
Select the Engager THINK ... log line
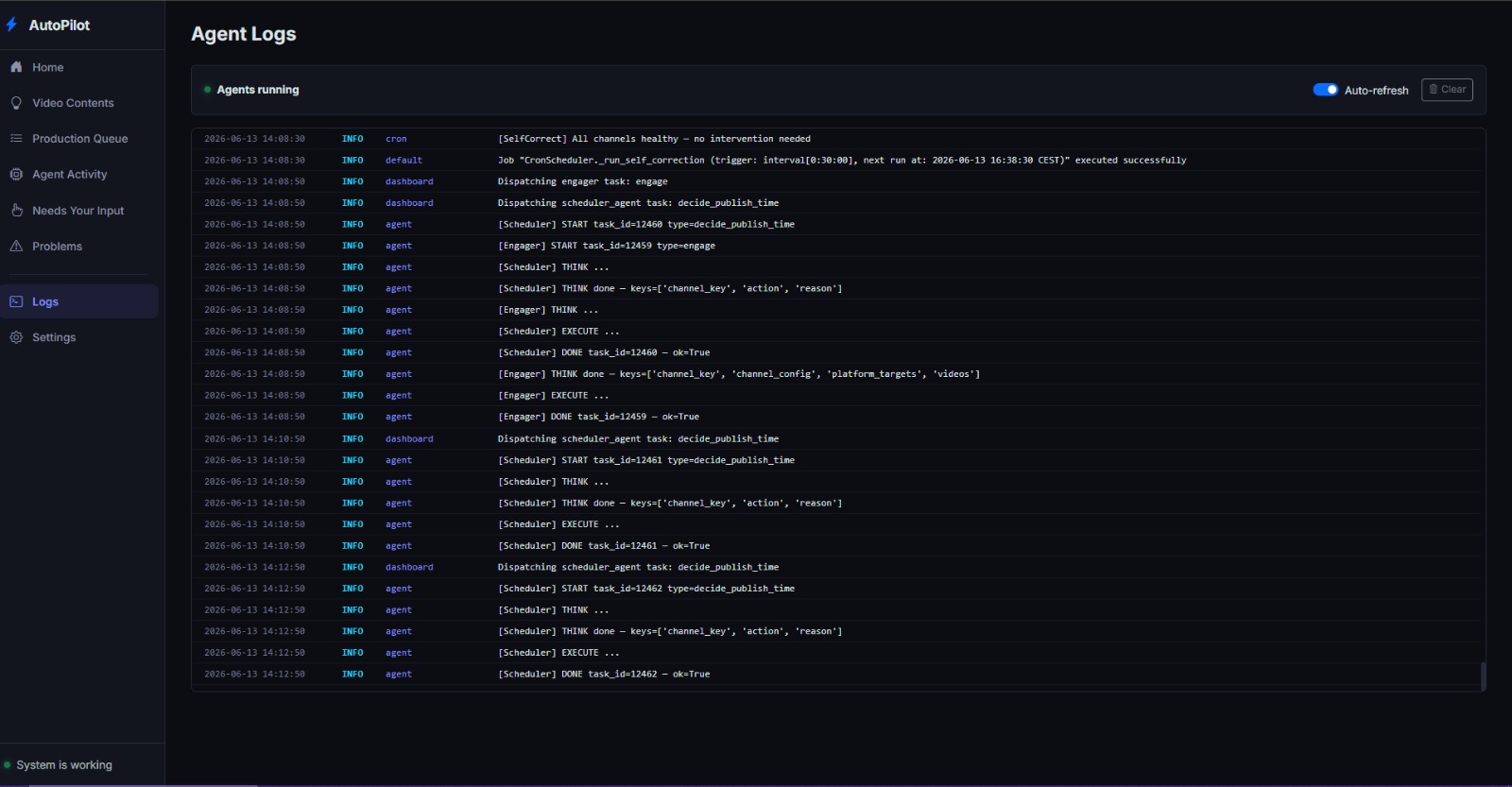[548, 310]
